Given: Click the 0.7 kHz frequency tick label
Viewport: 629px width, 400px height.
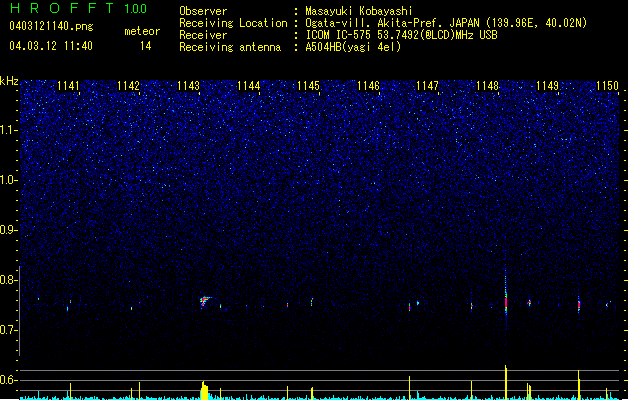Looking at the screenshot, I should click(8, 330).
